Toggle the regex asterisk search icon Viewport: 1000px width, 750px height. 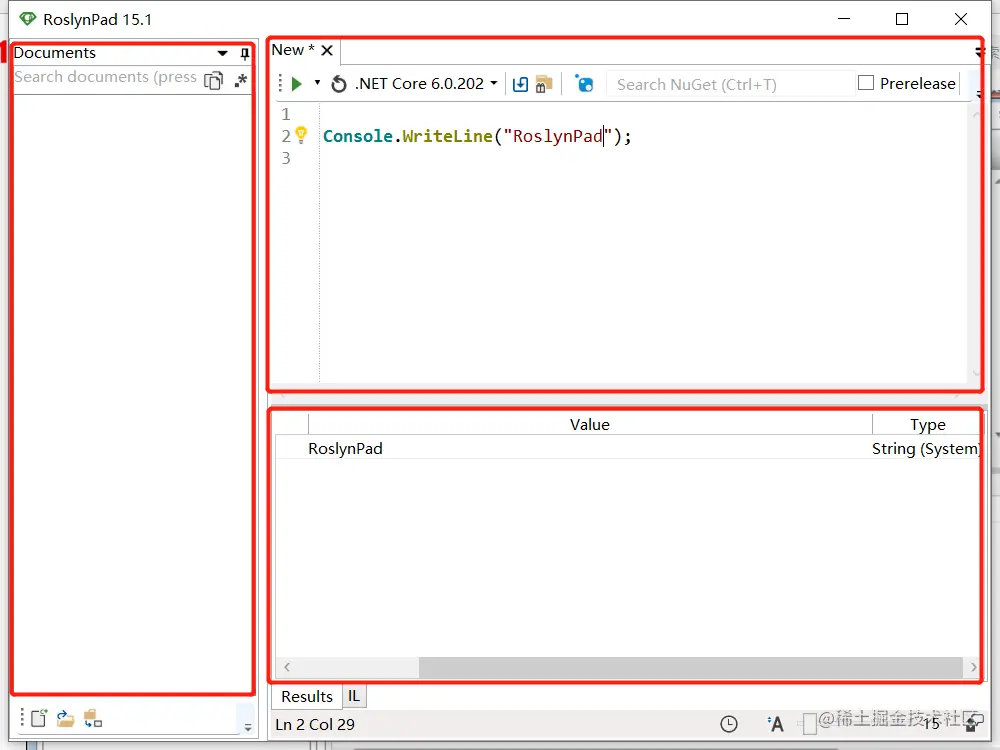point(240,80)
